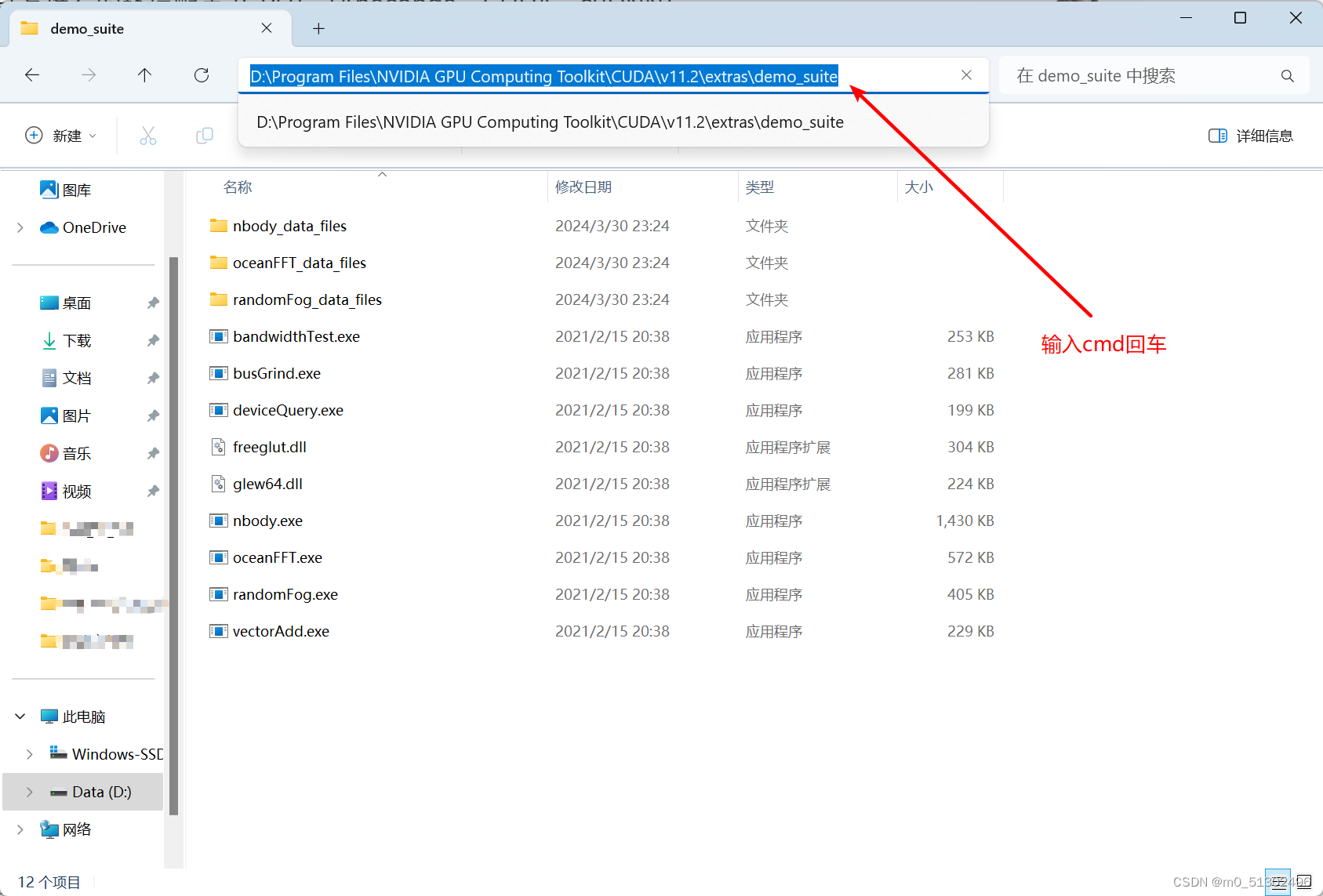Expand the Windows-SSD tree node
Viewport: 1323px width, 896px height.
point(30,753)
